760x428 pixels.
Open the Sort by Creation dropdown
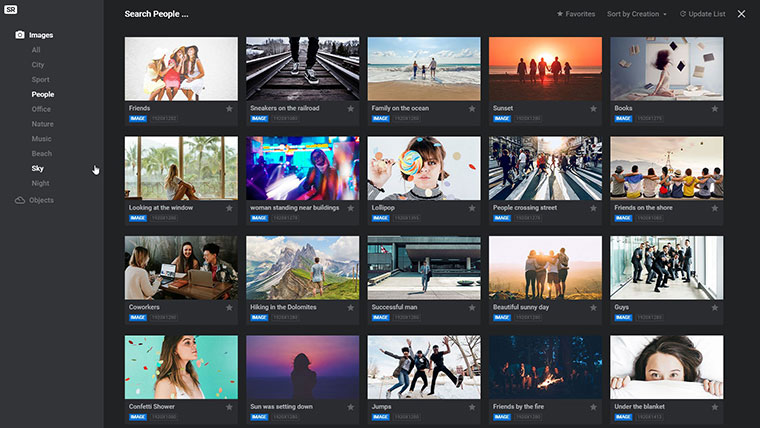point(636,14)
